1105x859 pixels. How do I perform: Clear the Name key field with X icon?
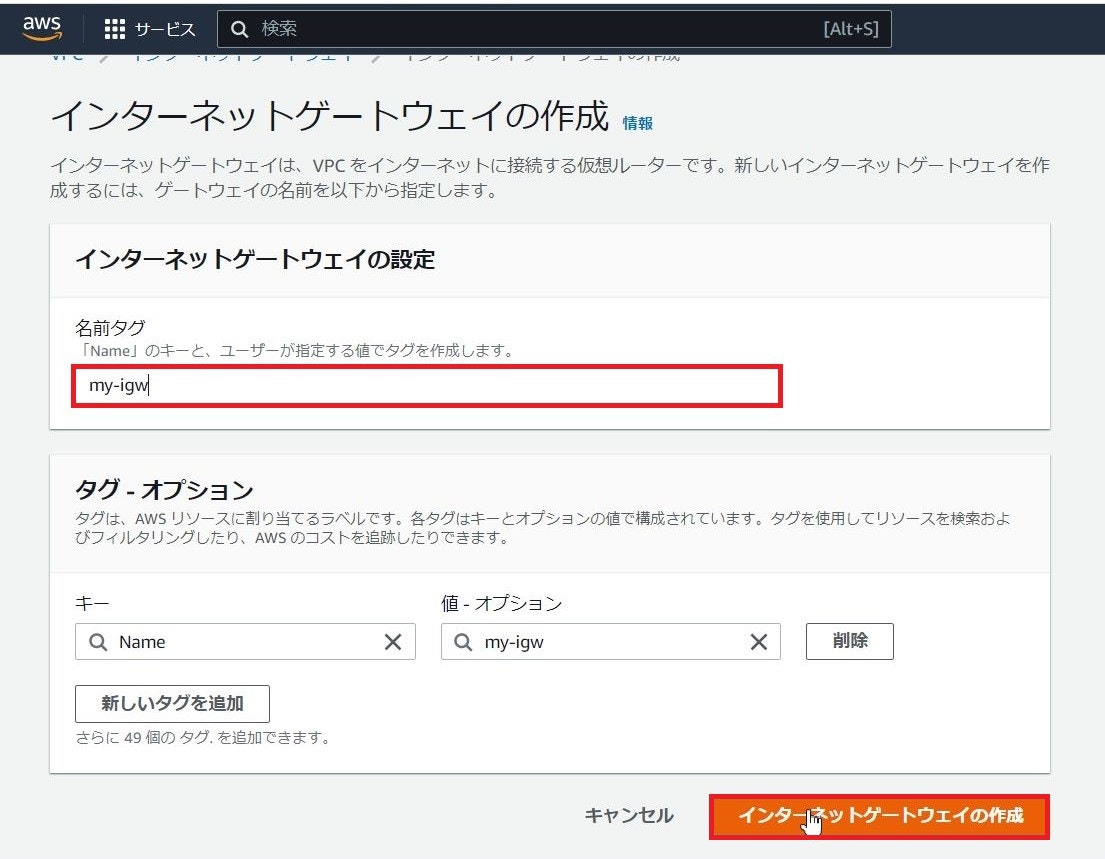click(393, 642)
